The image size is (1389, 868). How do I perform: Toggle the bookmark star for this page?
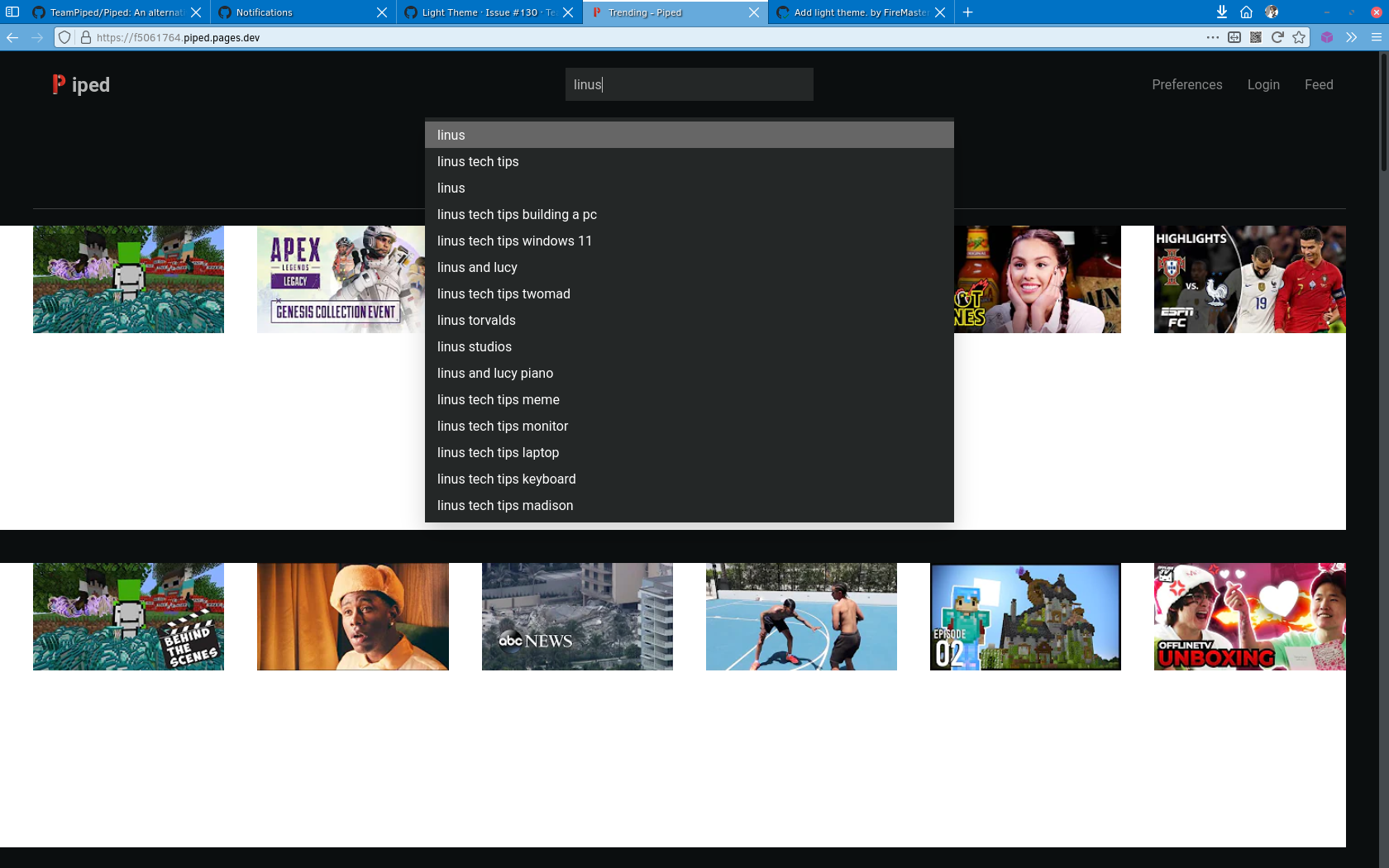click(x=1298, y=37)
